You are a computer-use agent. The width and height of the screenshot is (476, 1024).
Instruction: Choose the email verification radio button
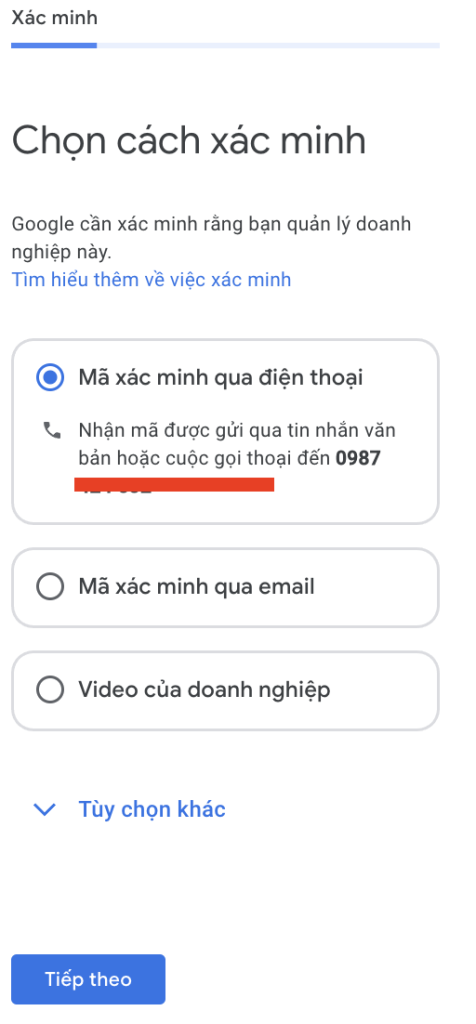(50, 586)
